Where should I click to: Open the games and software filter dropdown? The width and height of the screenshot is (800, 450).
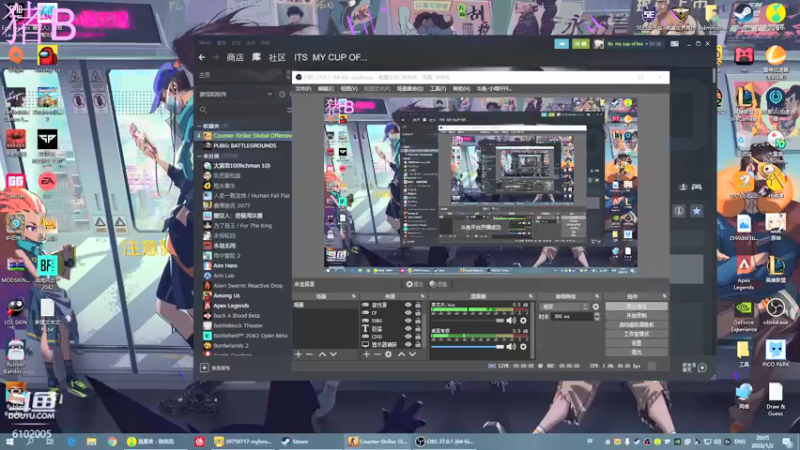click(236, 94)
